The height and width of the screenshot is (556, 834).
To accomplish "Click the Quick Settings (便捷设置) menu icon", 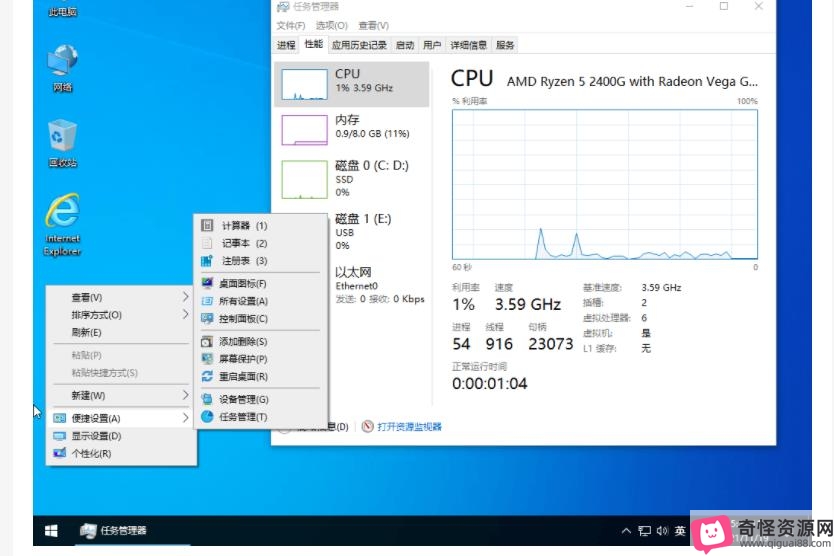I will tap(60, 418).
